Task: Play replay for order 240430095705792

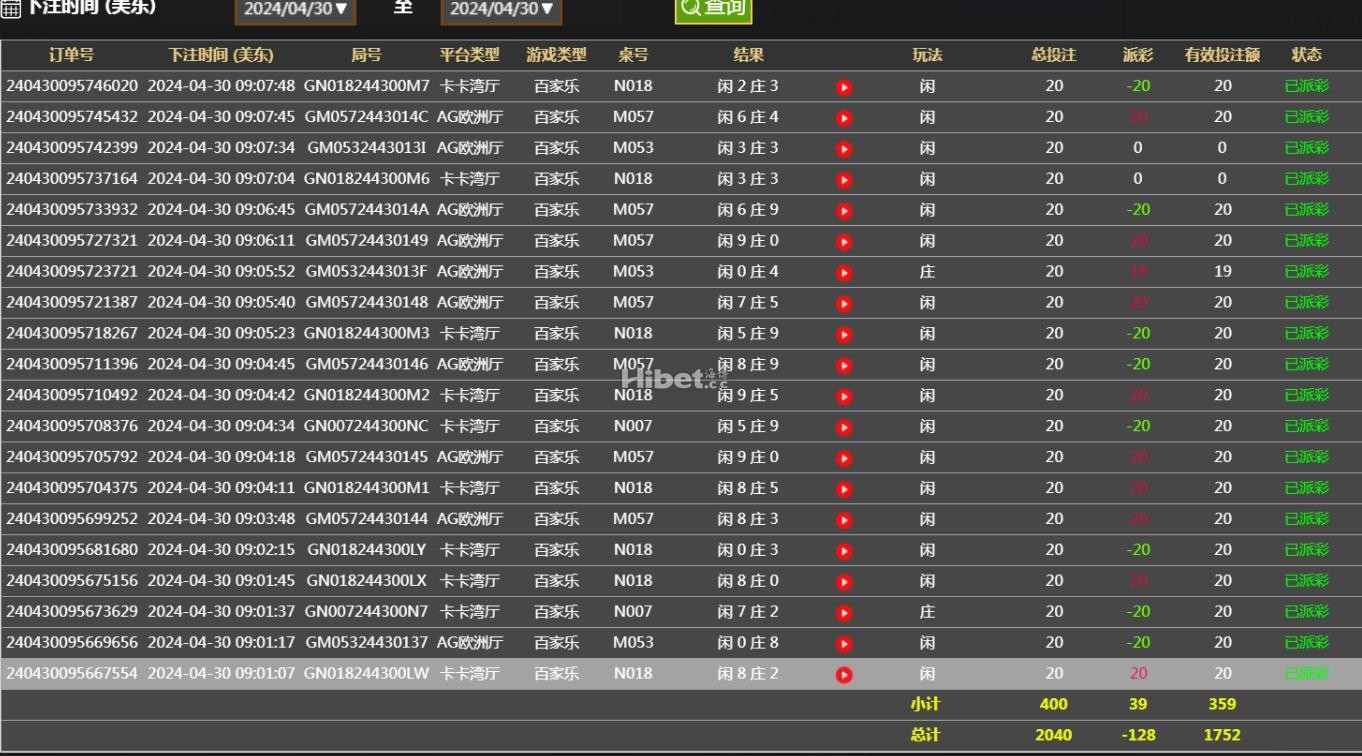Action: 844,459
